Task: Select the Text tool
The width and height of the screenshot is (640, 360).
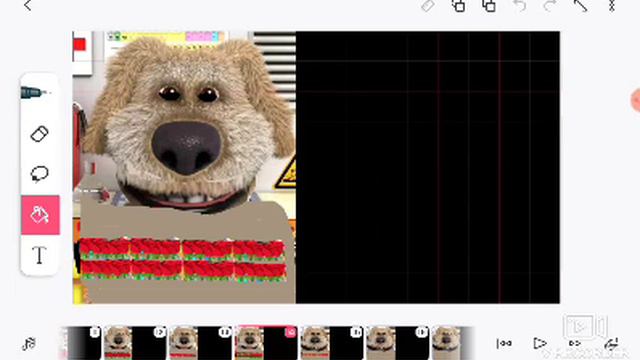Action: [x=40, y=255]
